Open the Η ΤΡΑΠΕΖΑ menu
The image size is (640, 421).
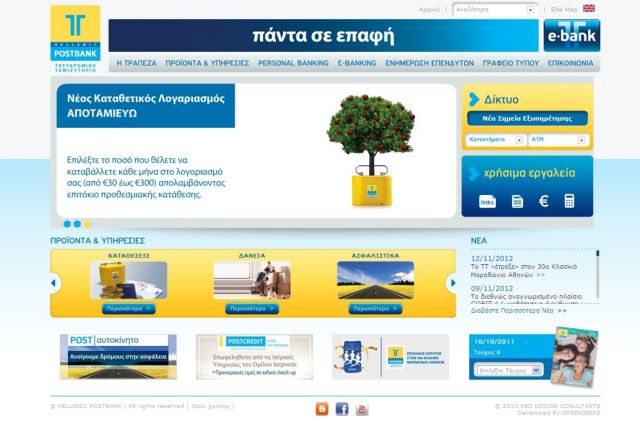pyautogui.click(x=136, y=63)
